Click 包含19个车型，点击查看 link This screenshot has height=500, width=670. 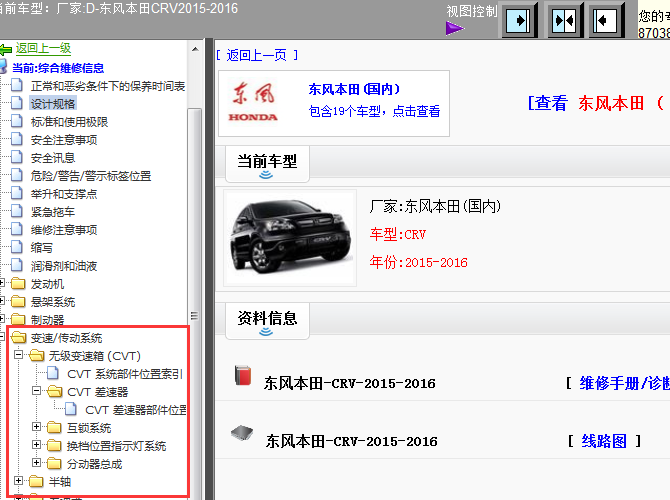[374, 111]
